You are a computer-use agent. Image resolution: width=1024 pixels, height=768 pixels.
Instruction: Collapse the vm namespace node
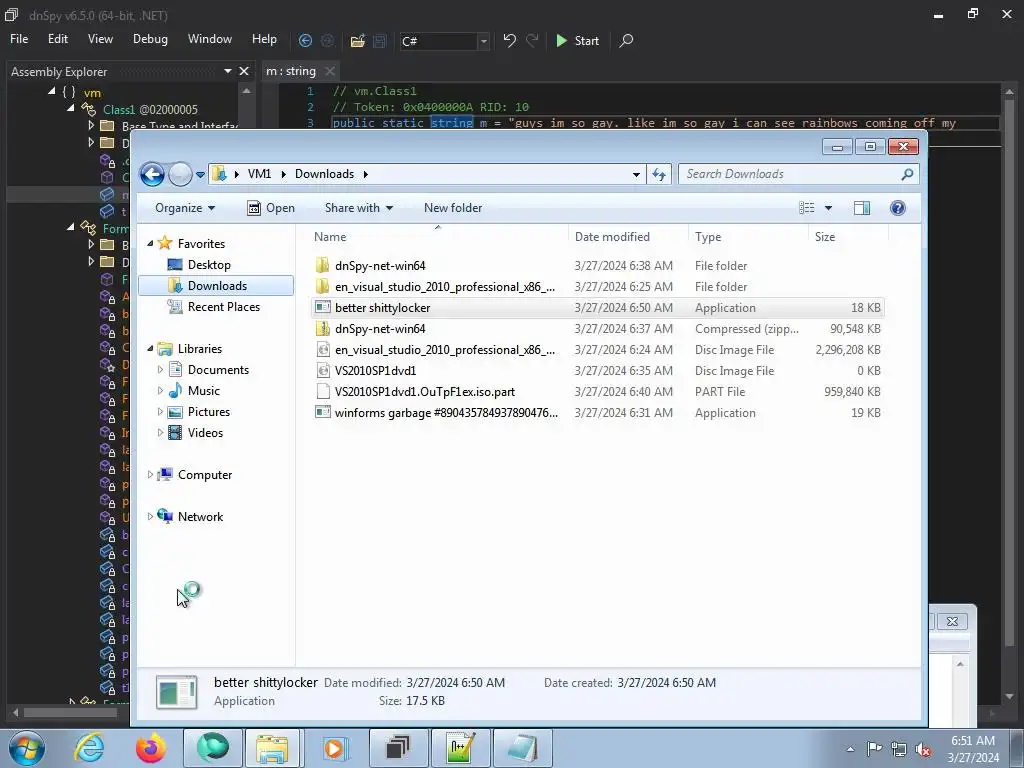[52, 91]
